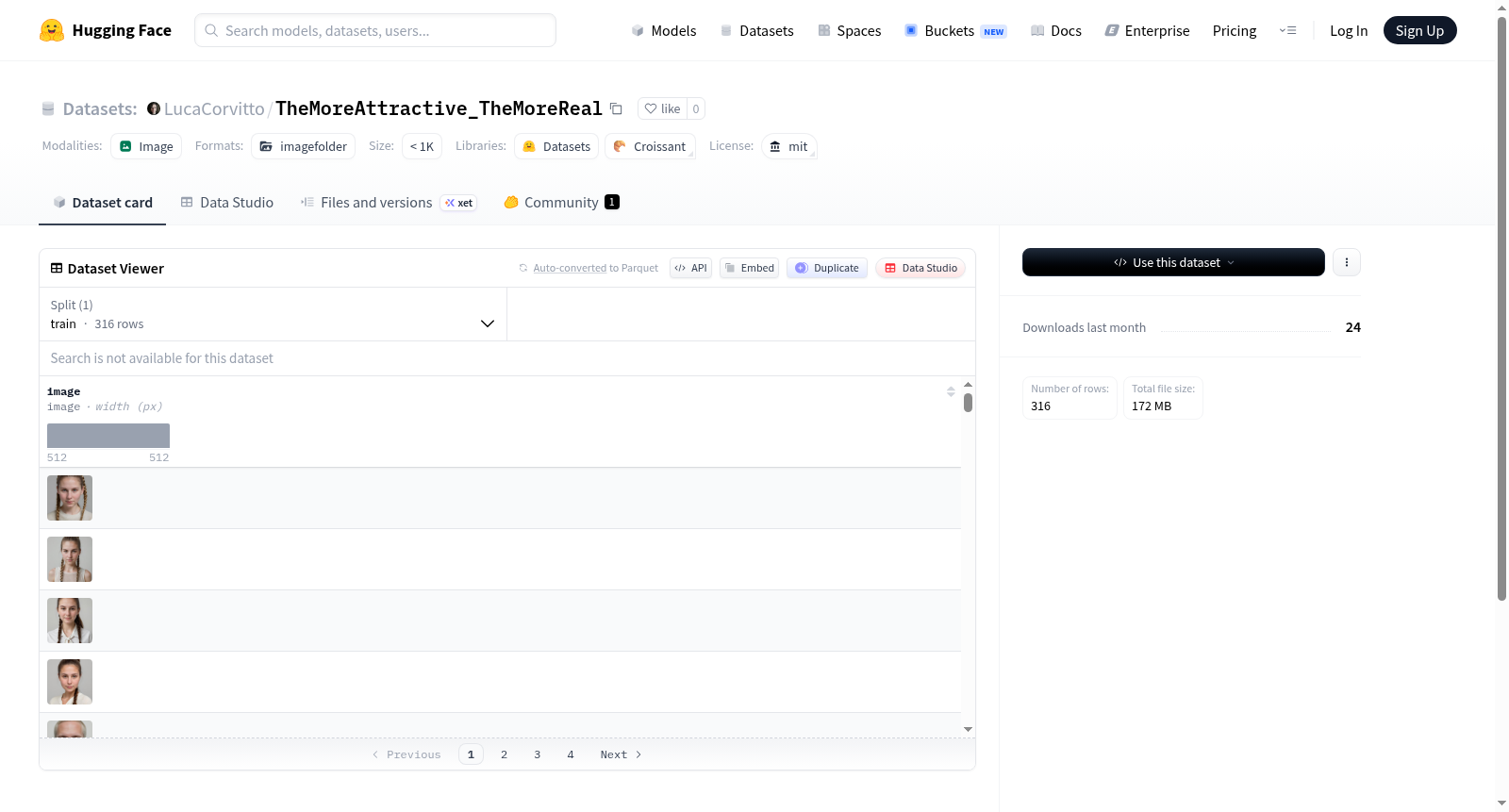Select the <1K size tag
1509x812 pixels.
[x=422, y=146]
